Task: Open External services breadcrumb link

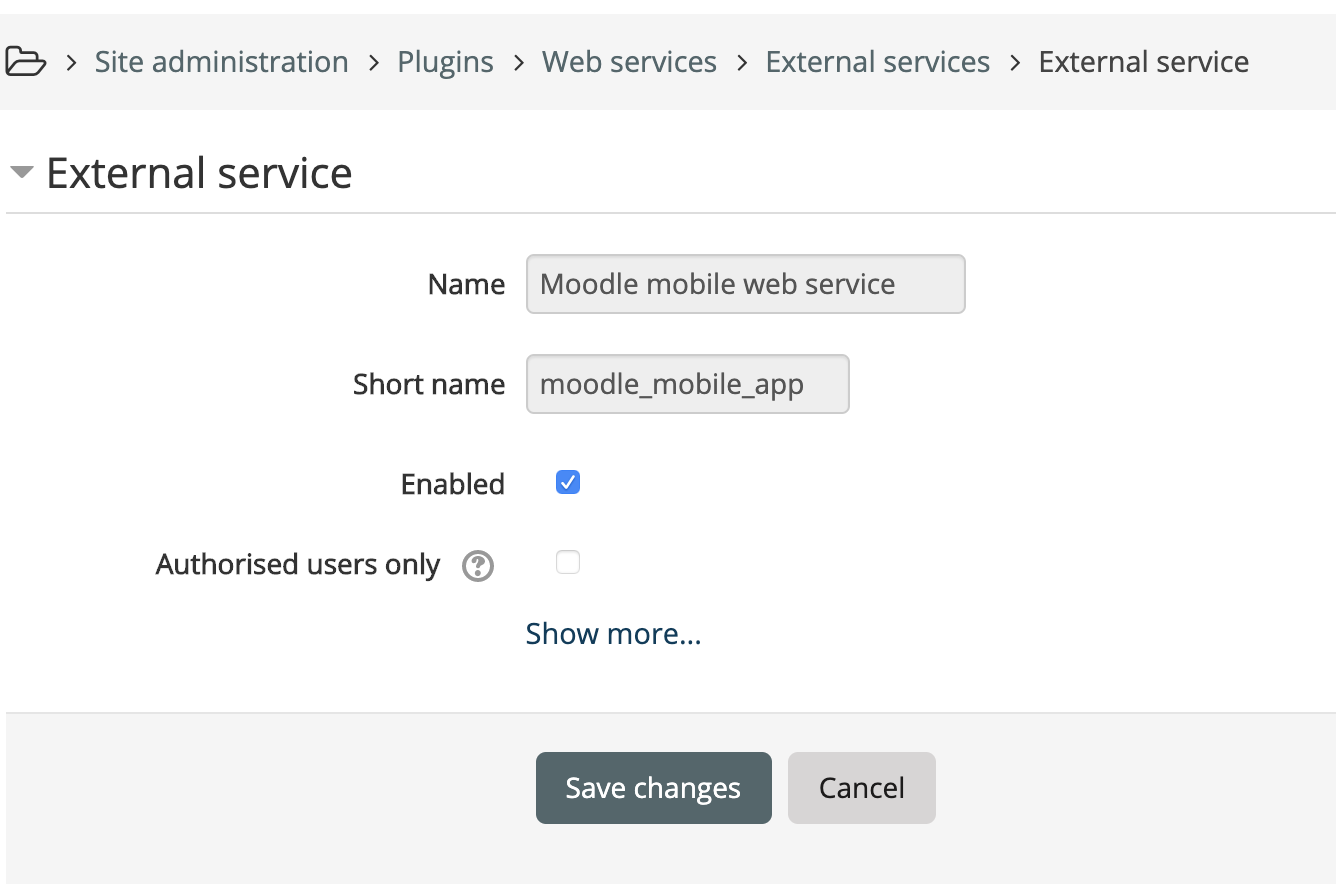Action: [x=878, y=62]
